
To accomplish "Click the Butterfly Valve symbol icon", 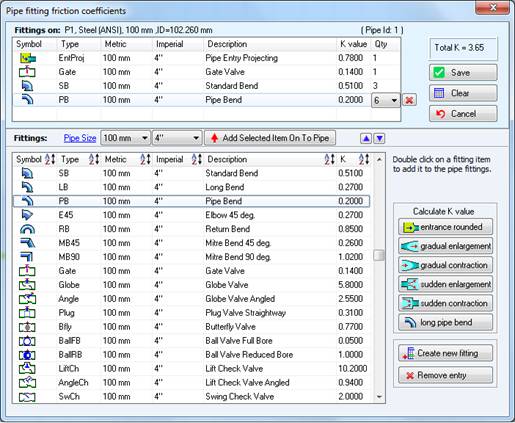I will pyautogui.click(x=27, y=327).
